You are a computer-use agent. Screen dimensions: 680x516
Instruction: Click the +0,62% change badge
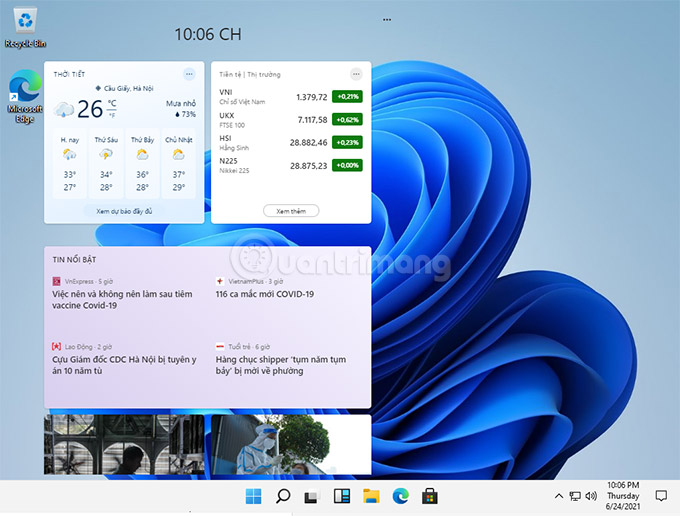(347, 119)
